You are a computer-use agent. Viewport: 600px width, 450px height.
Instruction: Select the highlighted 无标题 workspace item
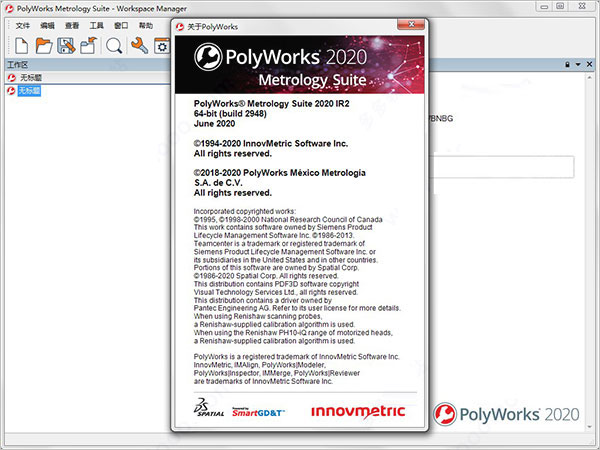coord(29,91)
